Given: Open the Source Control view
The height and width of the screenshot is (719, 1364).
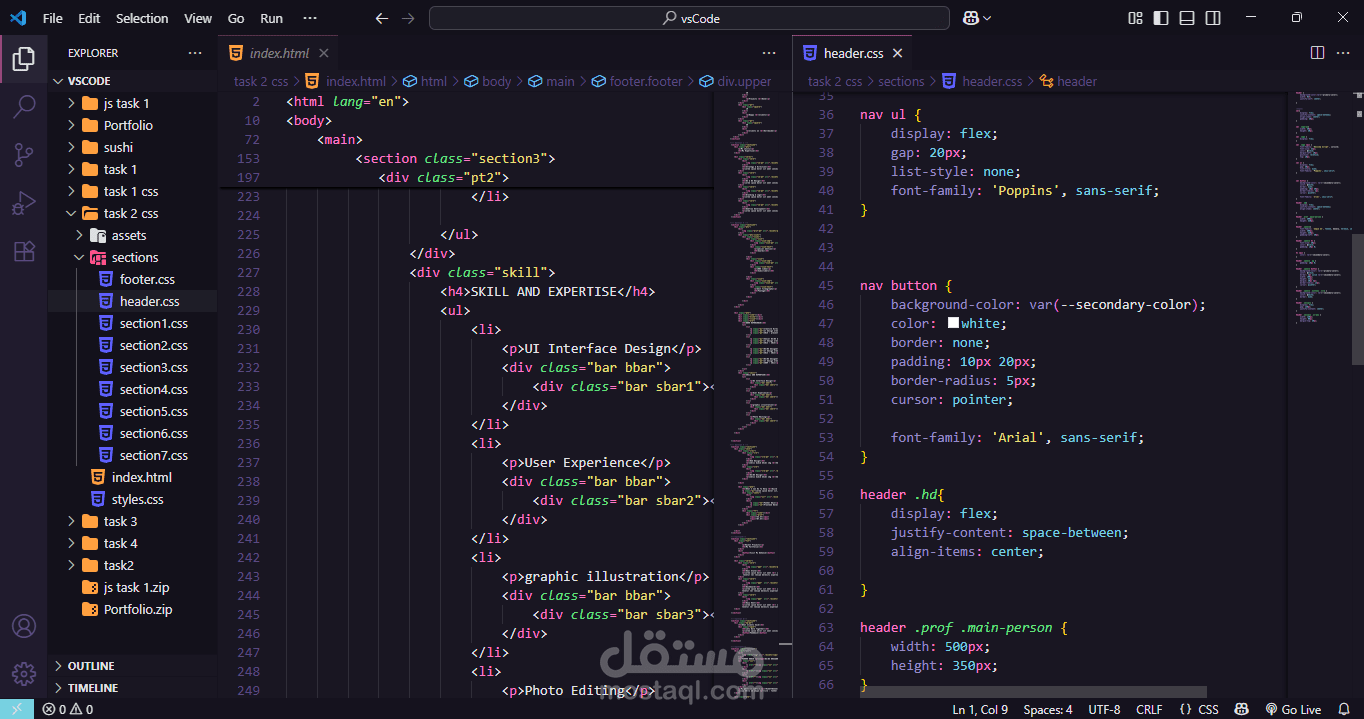Looking at the screenshot, I should click(x=24, y=155).
